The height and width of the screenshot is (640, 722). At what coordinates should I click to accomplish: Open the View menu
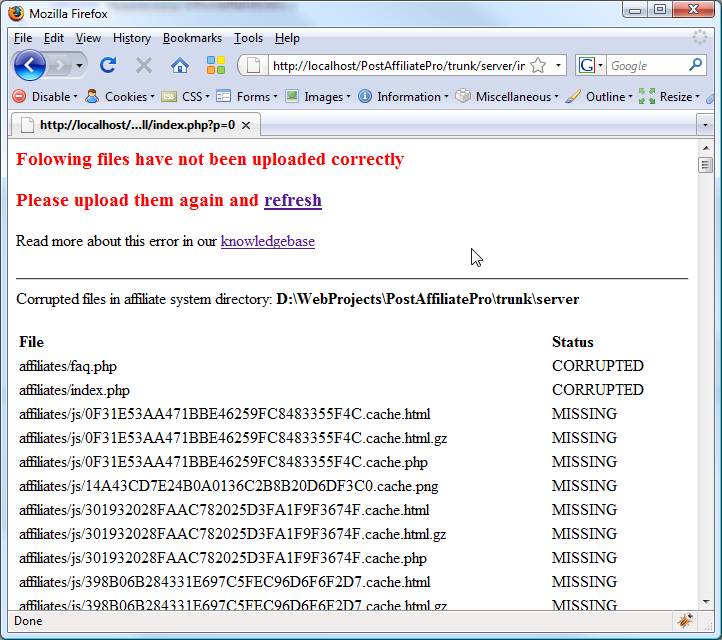click(x=88, y=38)
